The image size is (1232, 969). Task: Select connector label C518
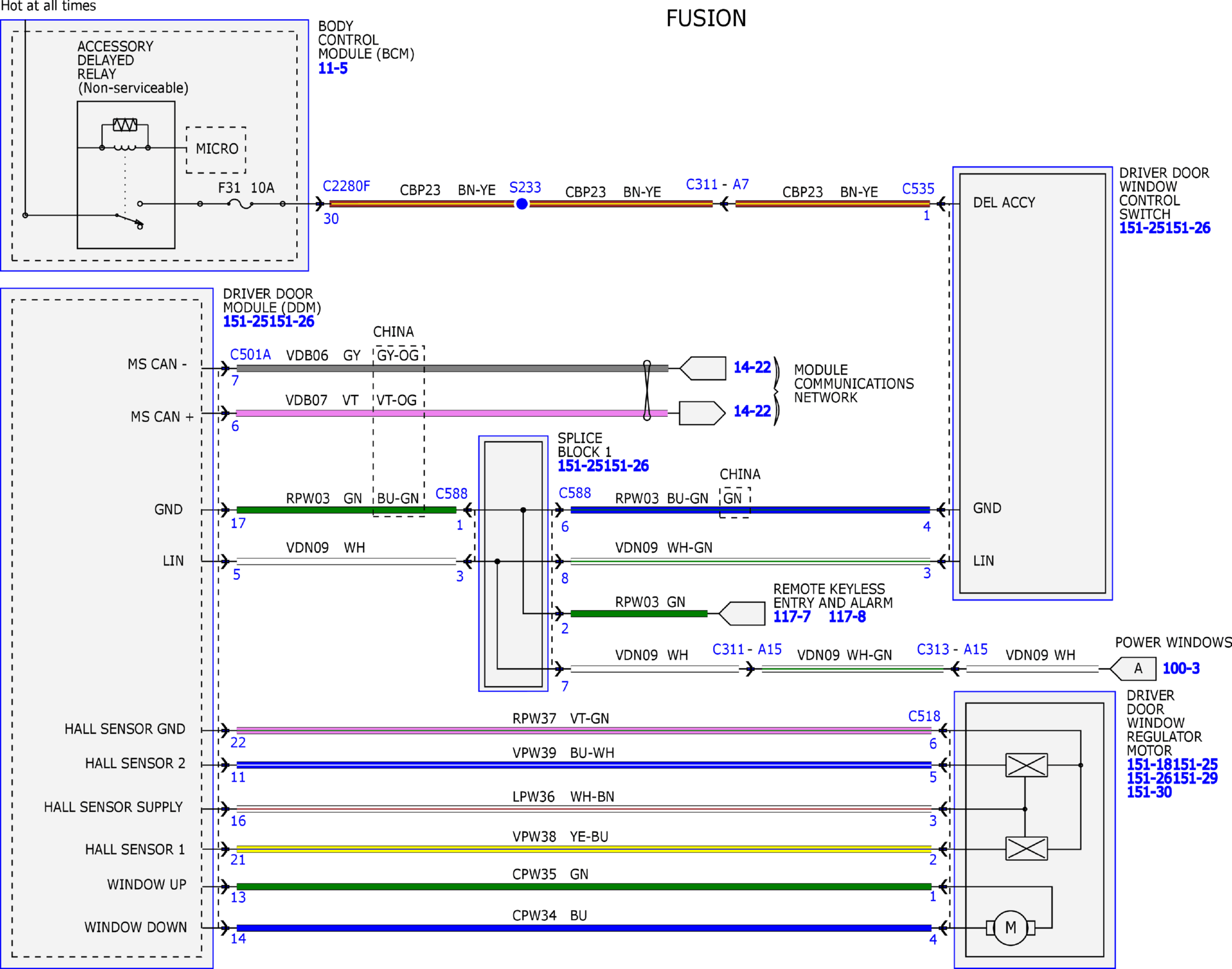[924, 716]
